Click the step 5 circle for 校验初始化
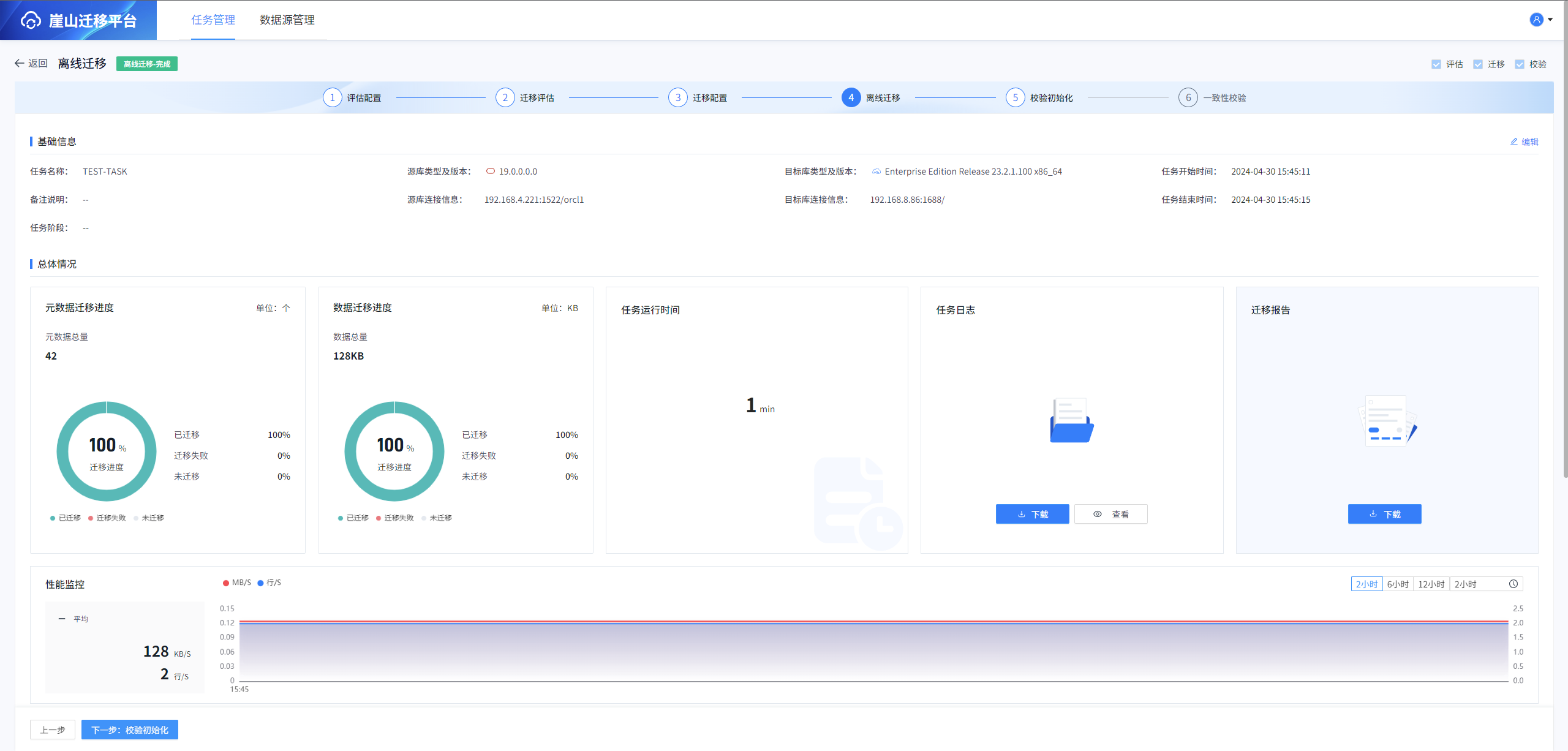Image resolution: width=1568 pixels, height=751 pixels. click(x=1015, y=97)
